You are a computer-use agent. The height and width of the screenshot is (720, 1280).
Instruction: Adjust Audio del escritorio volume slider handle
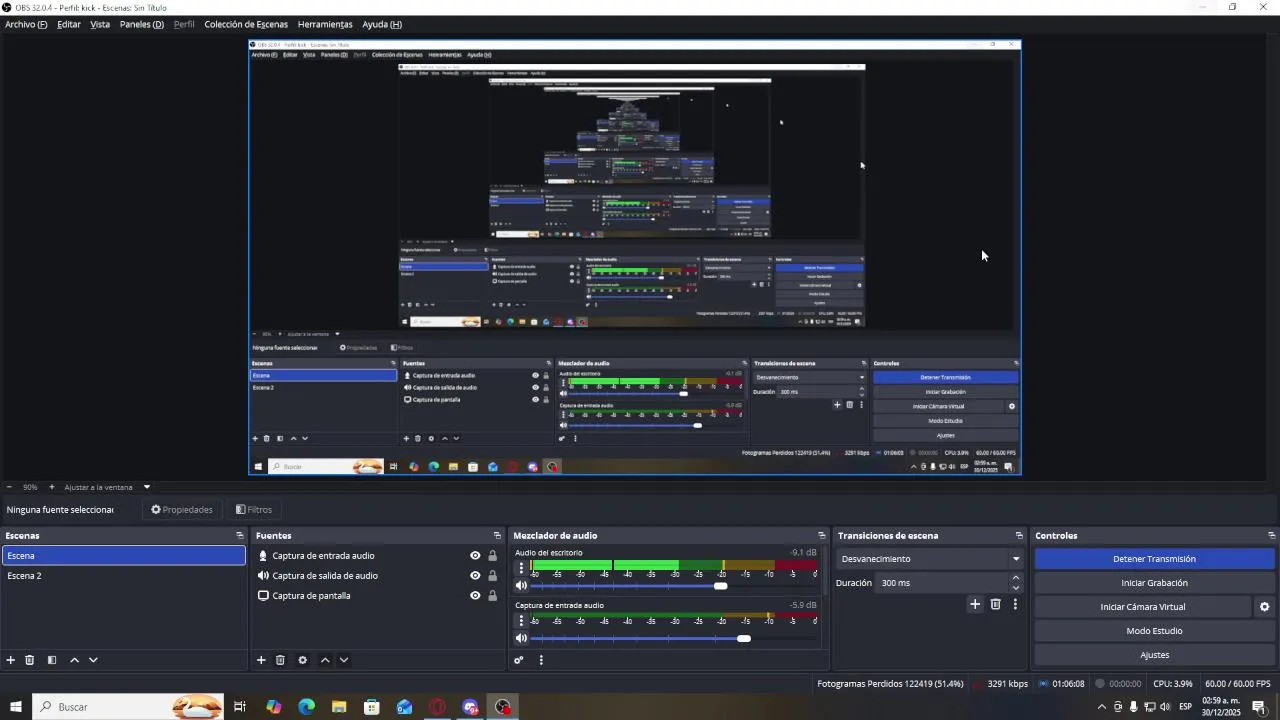point(720,586)
